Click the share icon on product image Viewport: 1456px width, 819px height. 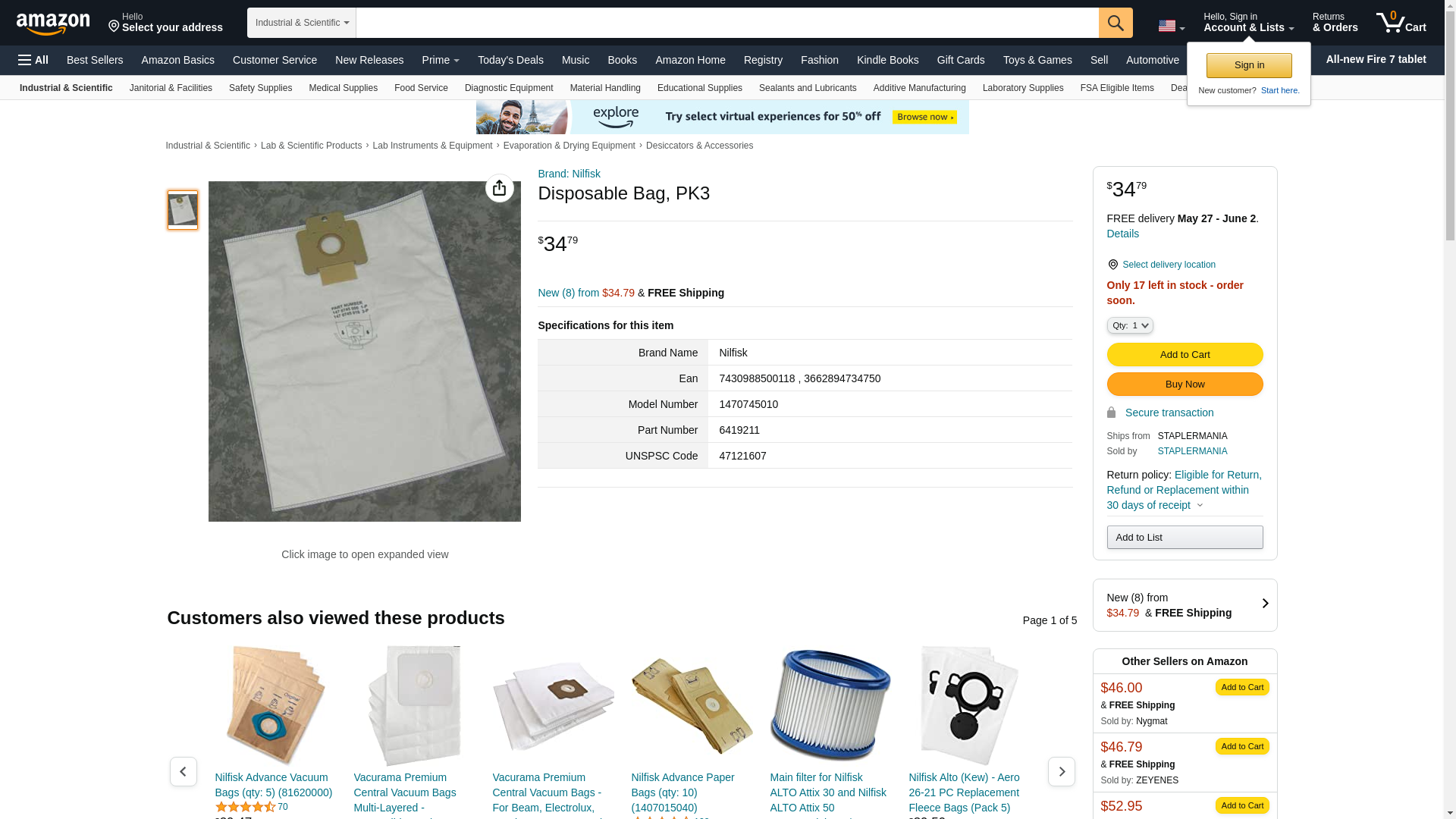click(x=499, y=188)
